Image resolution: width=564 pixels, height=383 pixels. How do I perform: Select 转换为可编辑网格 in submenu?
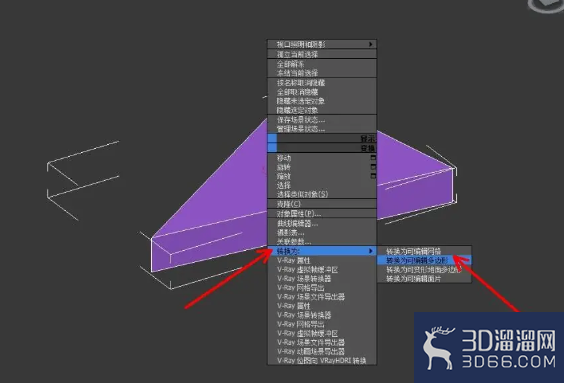click(424, 251)
